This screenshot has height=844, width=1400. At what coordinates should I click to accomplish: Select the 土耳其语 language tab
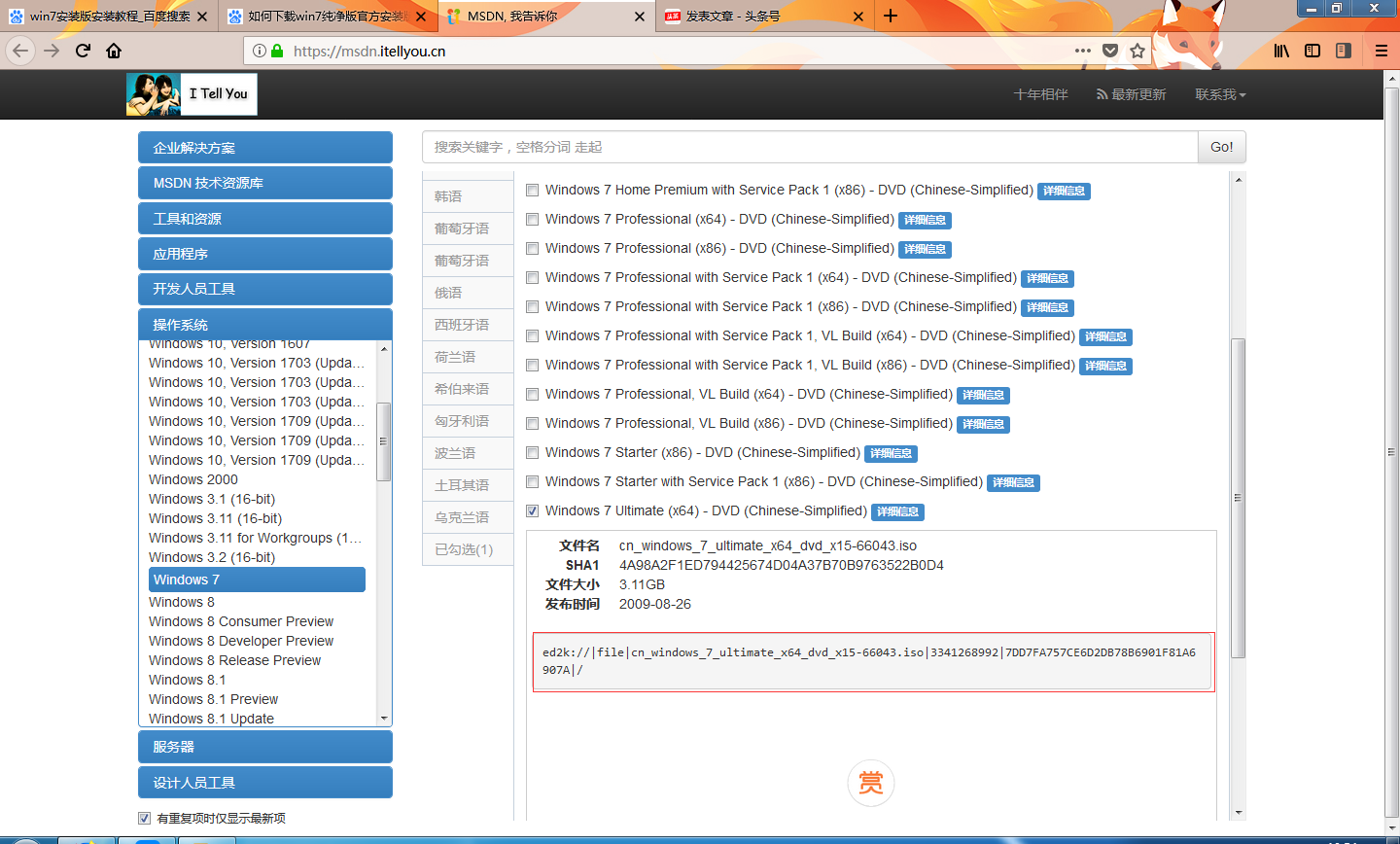(x=468, y=485)
